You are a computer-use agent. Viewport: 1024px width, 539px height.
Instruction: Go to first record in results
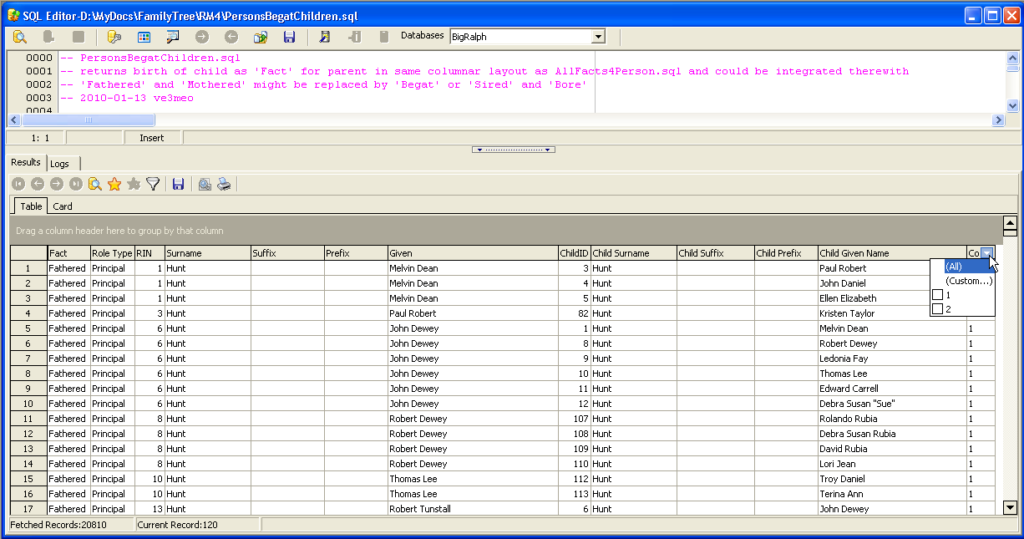[18, 184]
